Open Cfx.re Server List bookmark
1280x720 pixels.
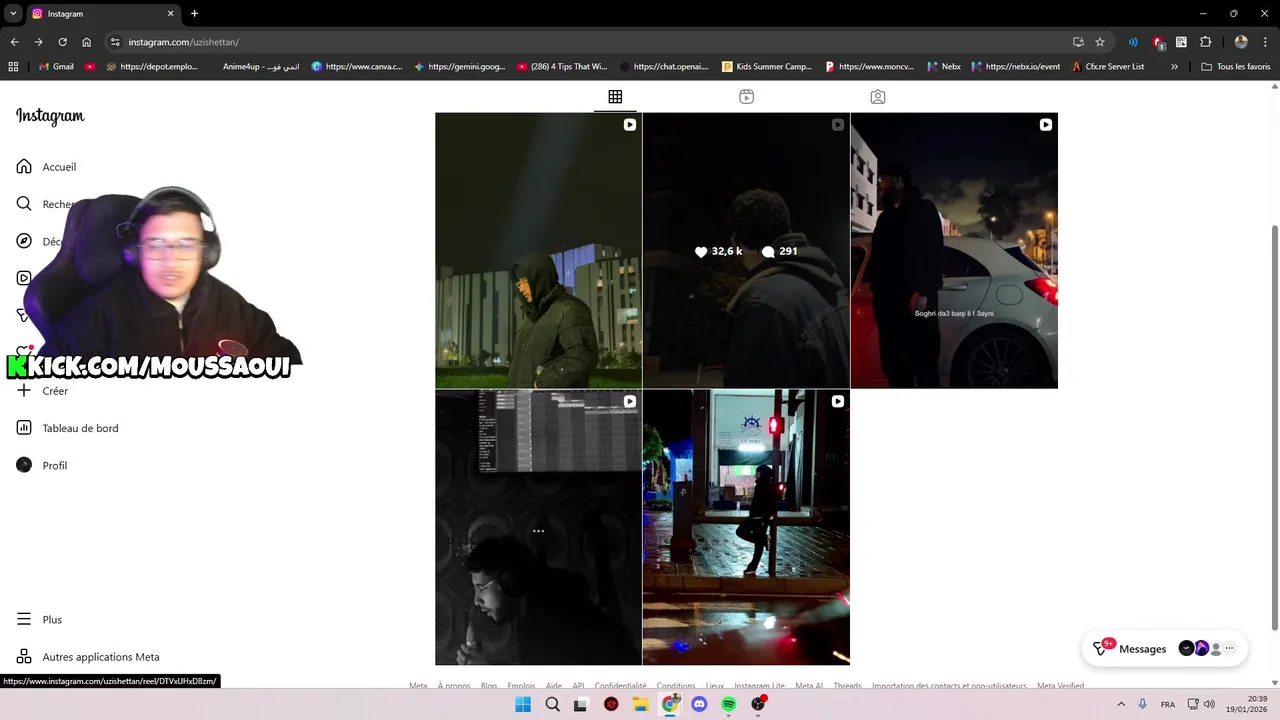point(1108,67)
